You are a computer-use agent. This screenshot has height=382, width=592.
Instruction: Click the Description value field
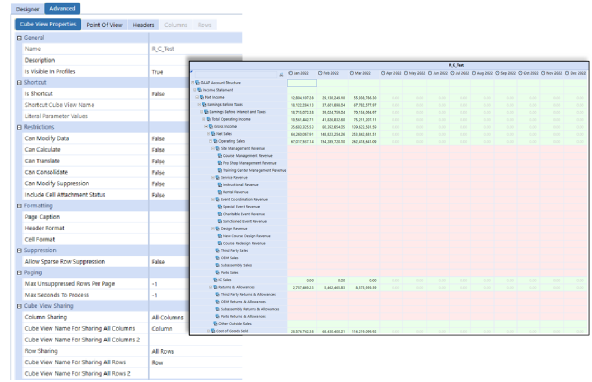[169, 60]
